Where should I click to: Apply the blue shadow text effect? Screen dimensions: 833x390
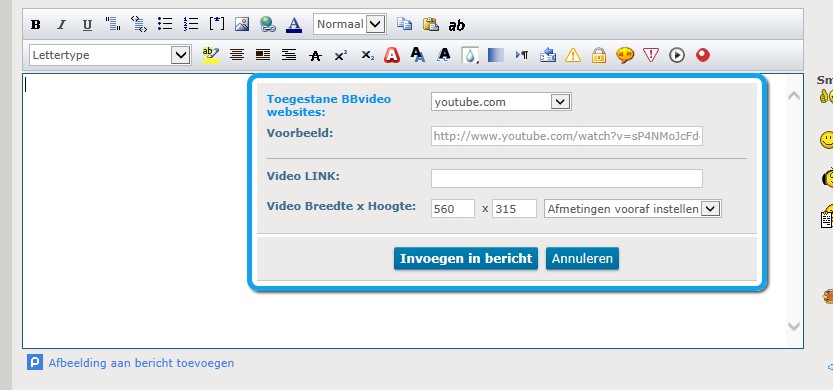(418, 55)
